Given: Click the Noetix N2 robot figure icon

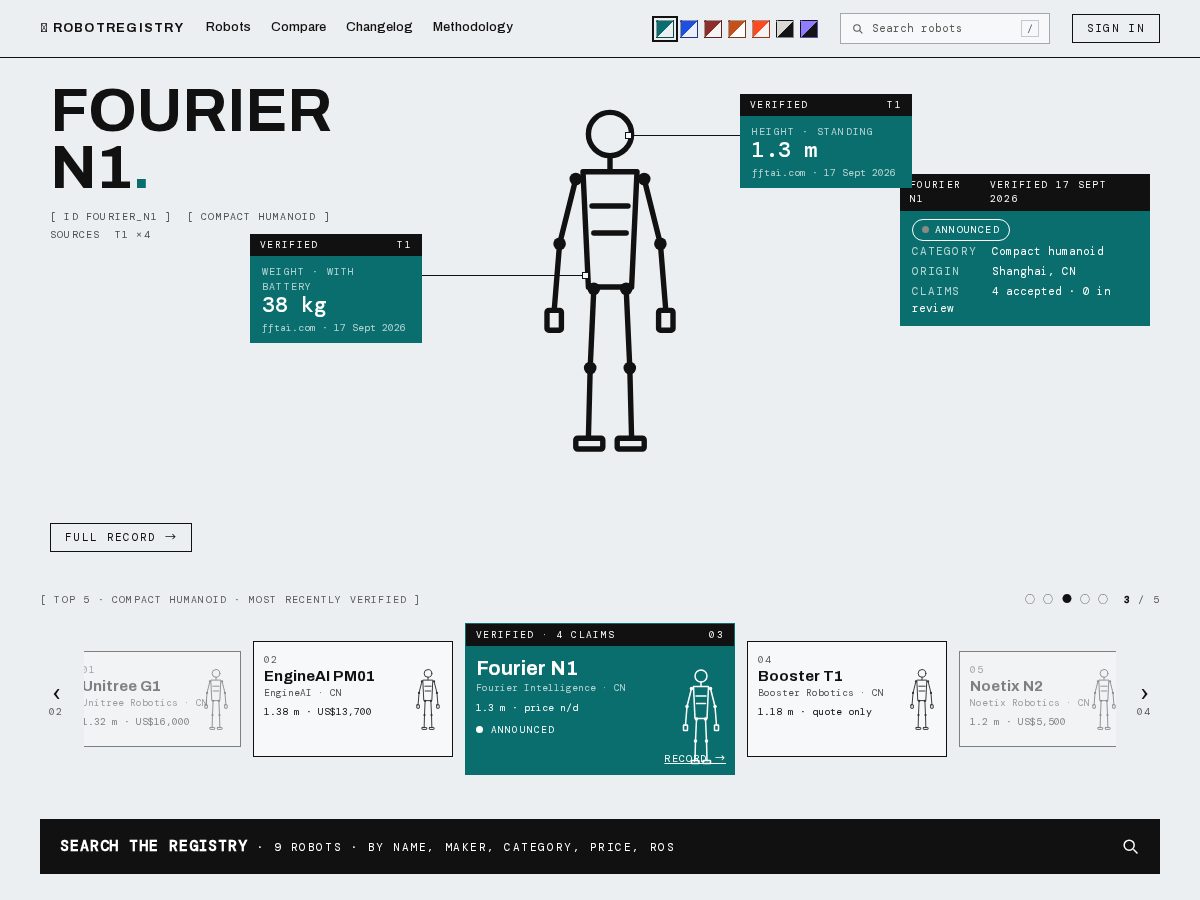Looking at the screenshot, I should click(1104, 699).
